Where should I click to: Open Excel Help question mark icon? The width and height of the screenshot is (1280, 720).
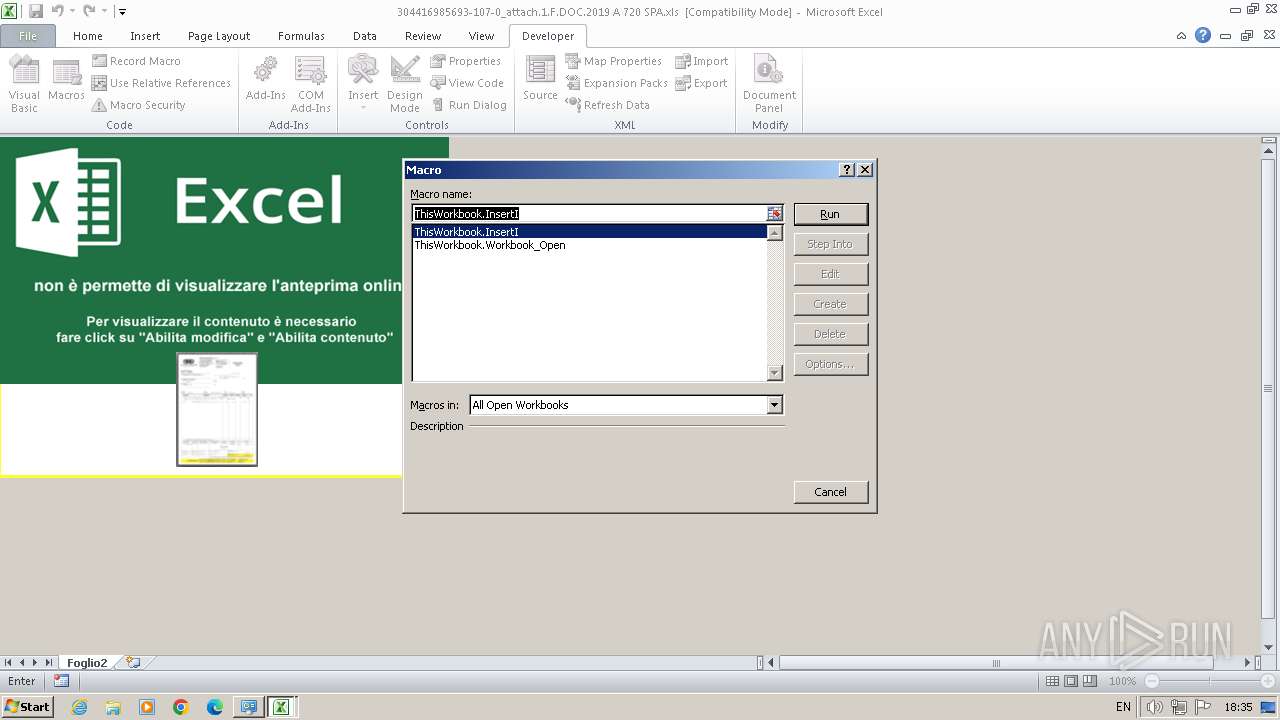click(1203, 36)
